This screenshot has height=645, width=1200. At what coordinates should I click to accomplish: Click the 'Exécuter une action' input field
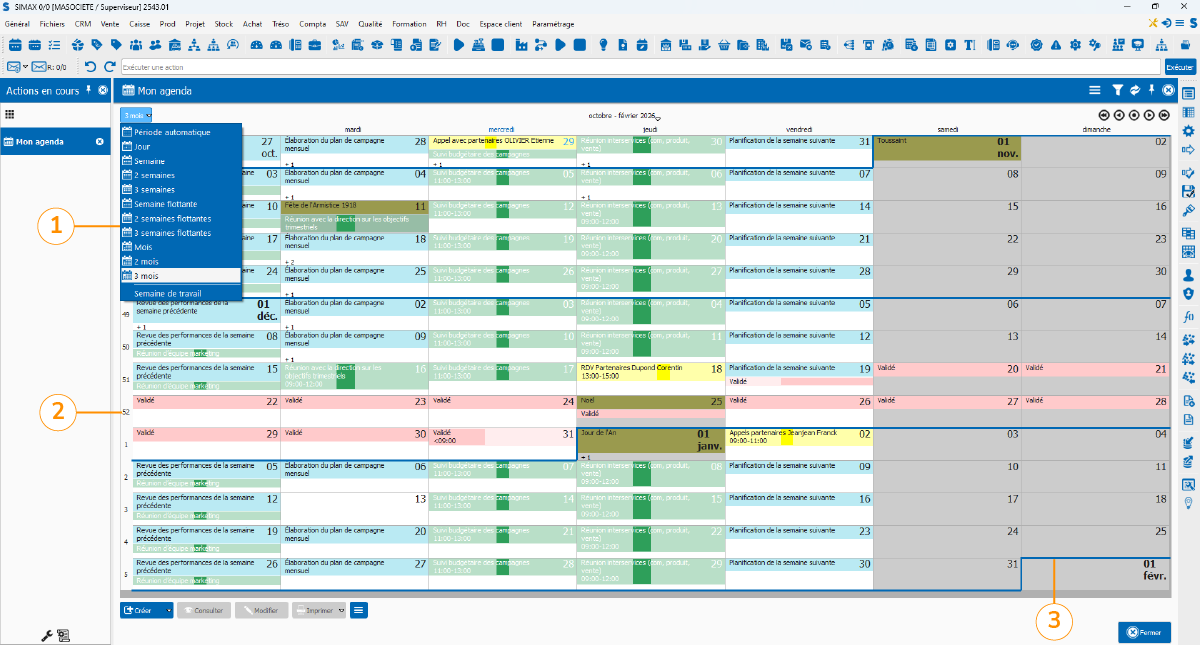640,66
